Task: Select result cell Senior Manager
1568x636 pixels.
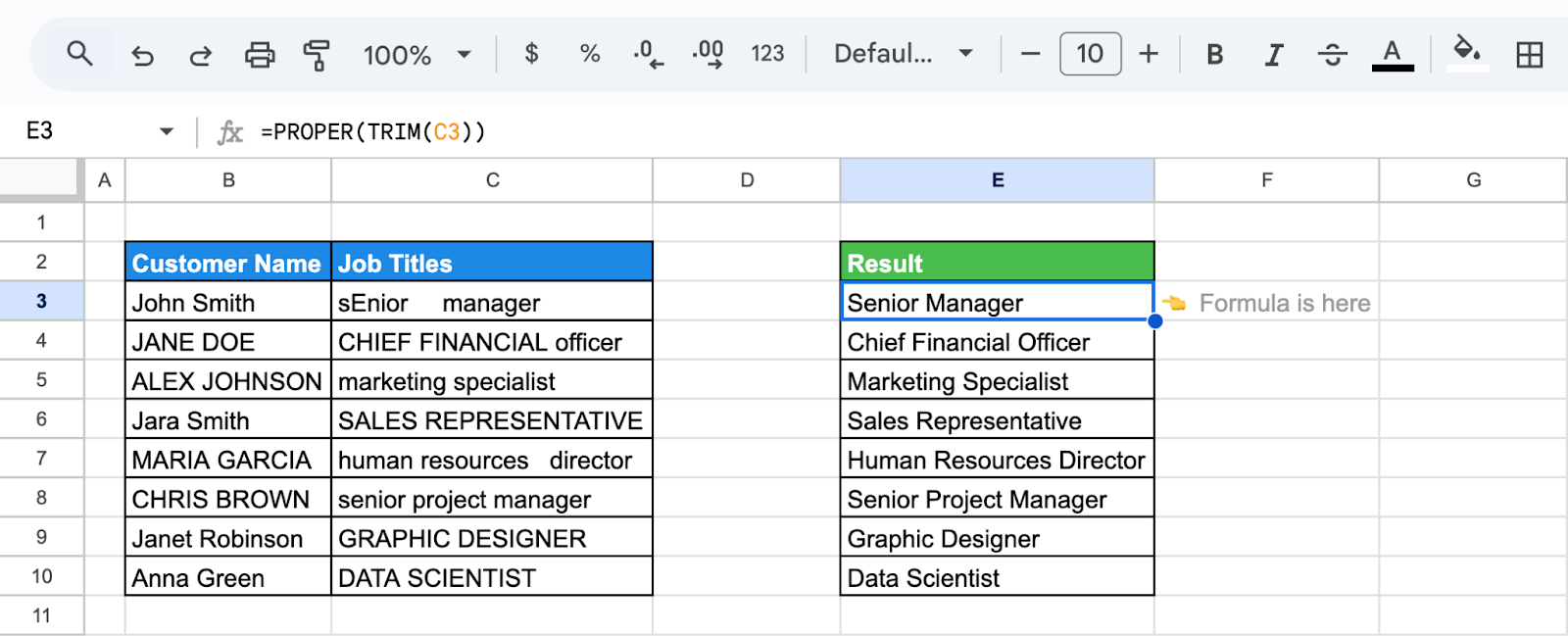Action: pyautogui.click(x=998, y=302)
